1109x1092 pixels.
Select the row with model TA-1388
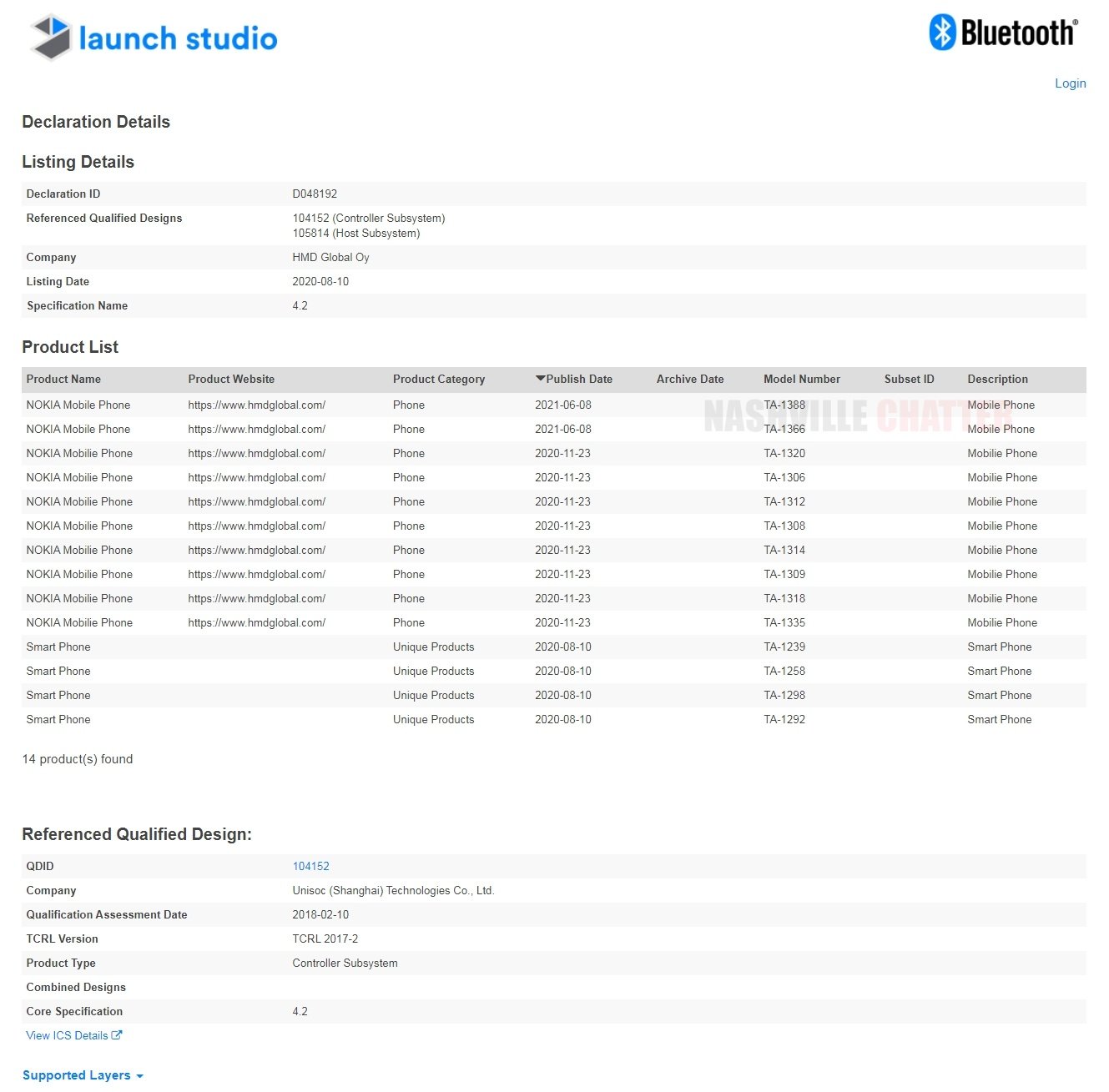click(784, 405)
